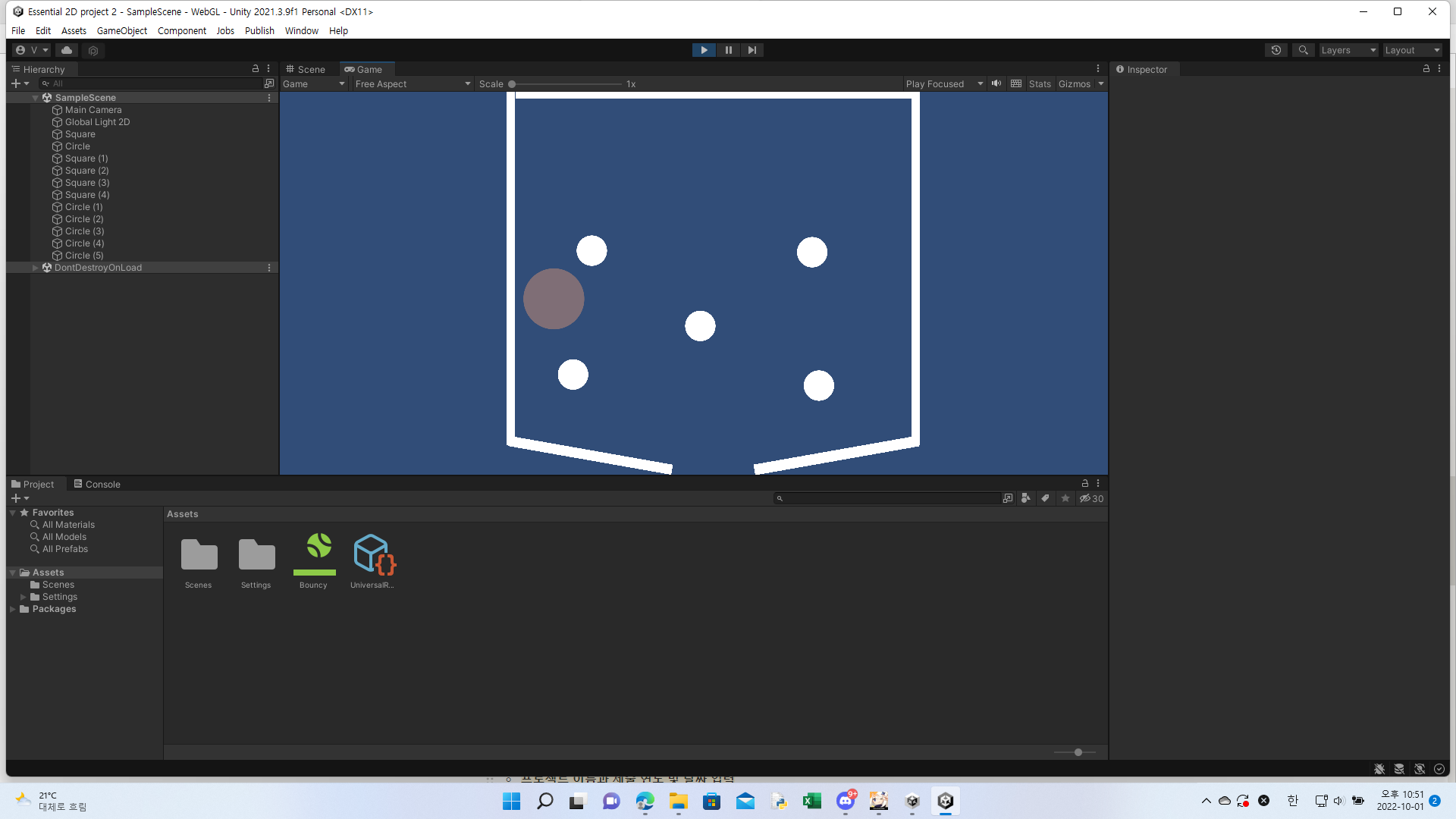
Task: Toggle Gizmos display in the Game view
Action: coord(1075,83)
